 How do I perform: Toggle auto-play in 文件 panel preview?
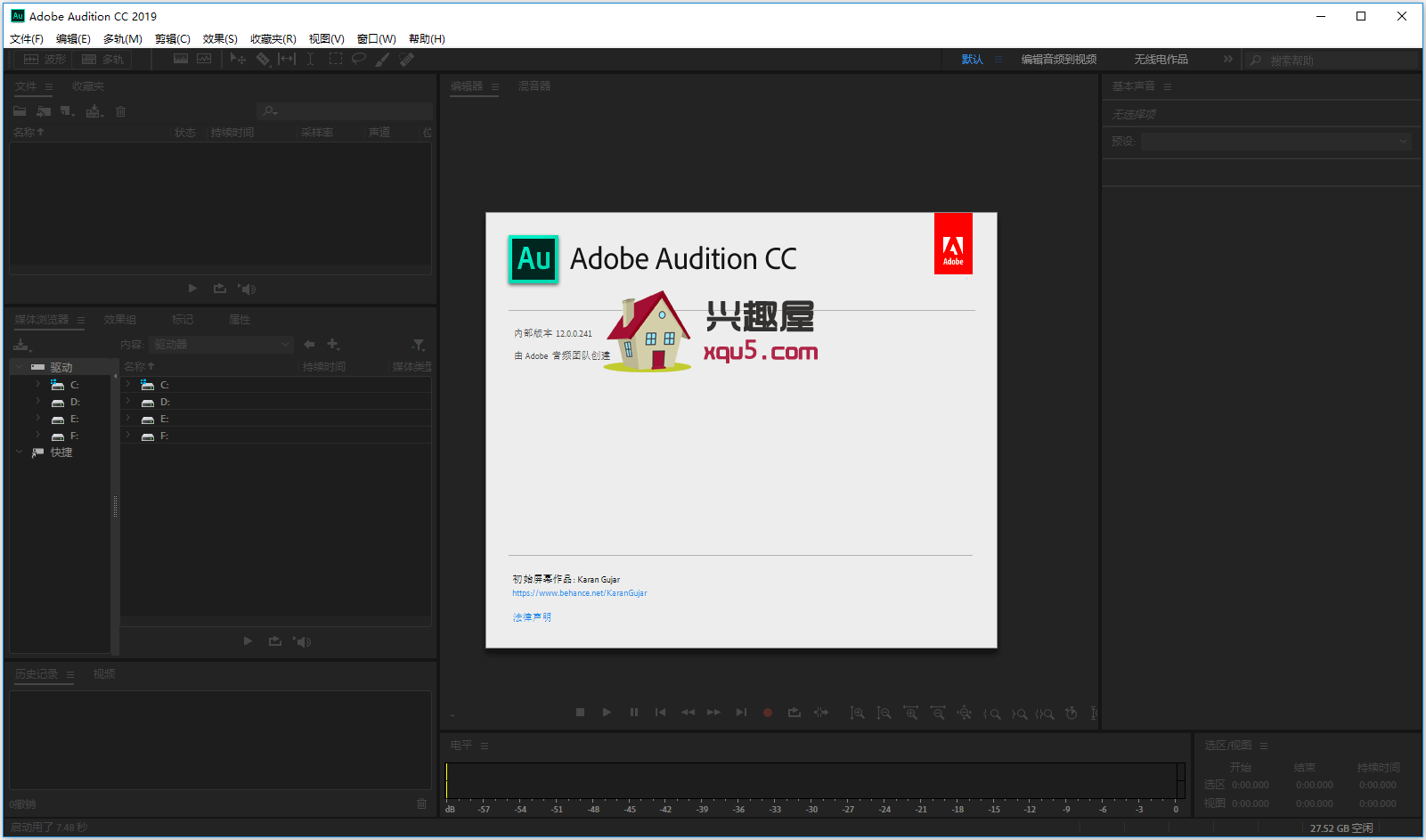click(247, 289)
